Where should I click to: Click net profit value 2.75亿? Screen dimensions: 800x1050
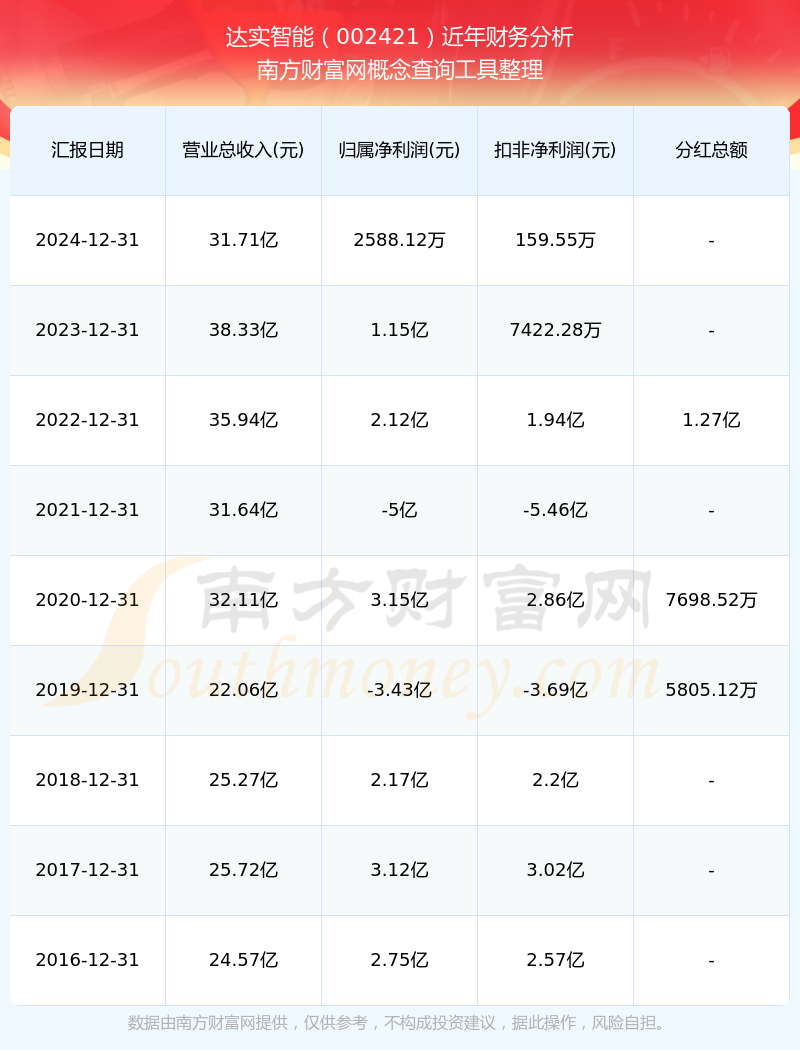[400, 960]
